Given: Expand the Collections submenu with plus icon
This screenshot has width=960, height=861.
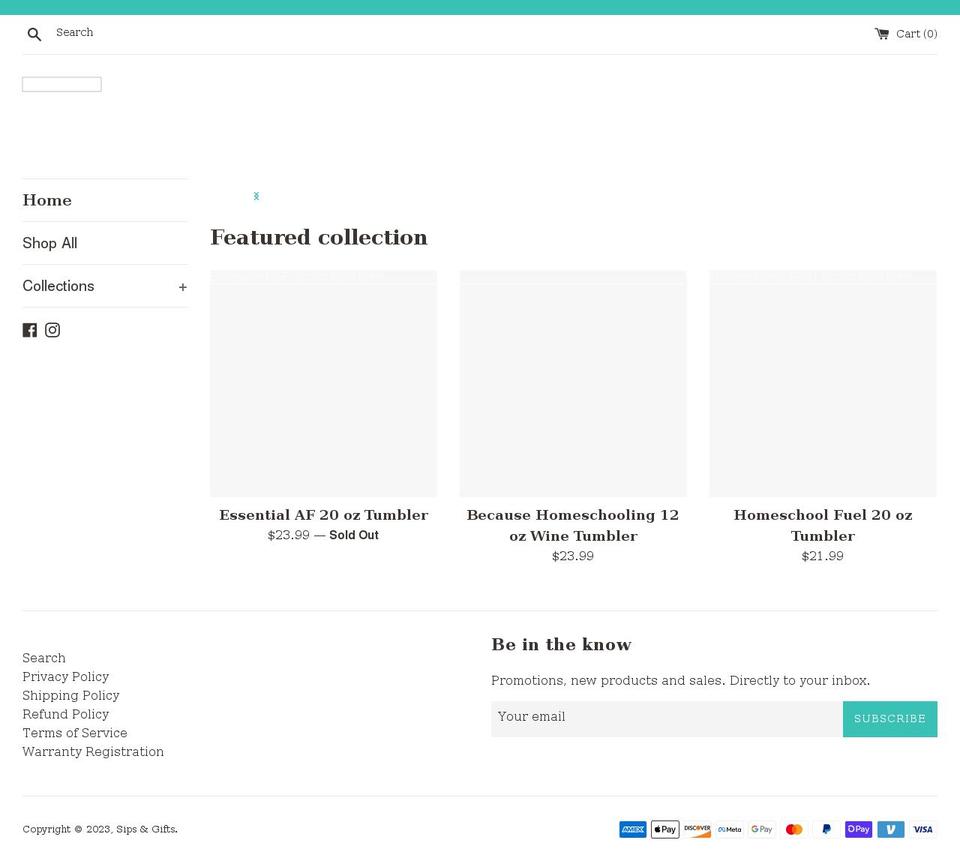Looking at the screenshot, I should [x=182, y=287].
